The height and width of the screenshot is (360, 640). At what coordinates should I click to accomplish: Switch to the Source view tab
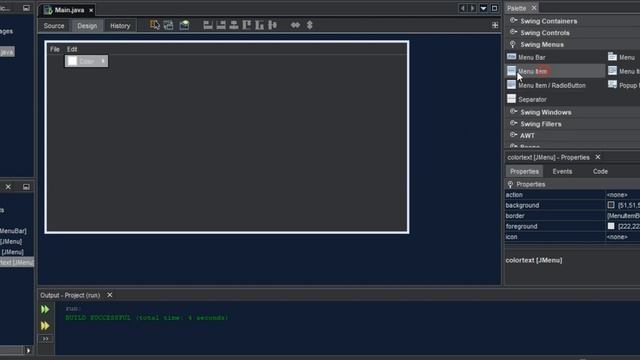(54, 26)
